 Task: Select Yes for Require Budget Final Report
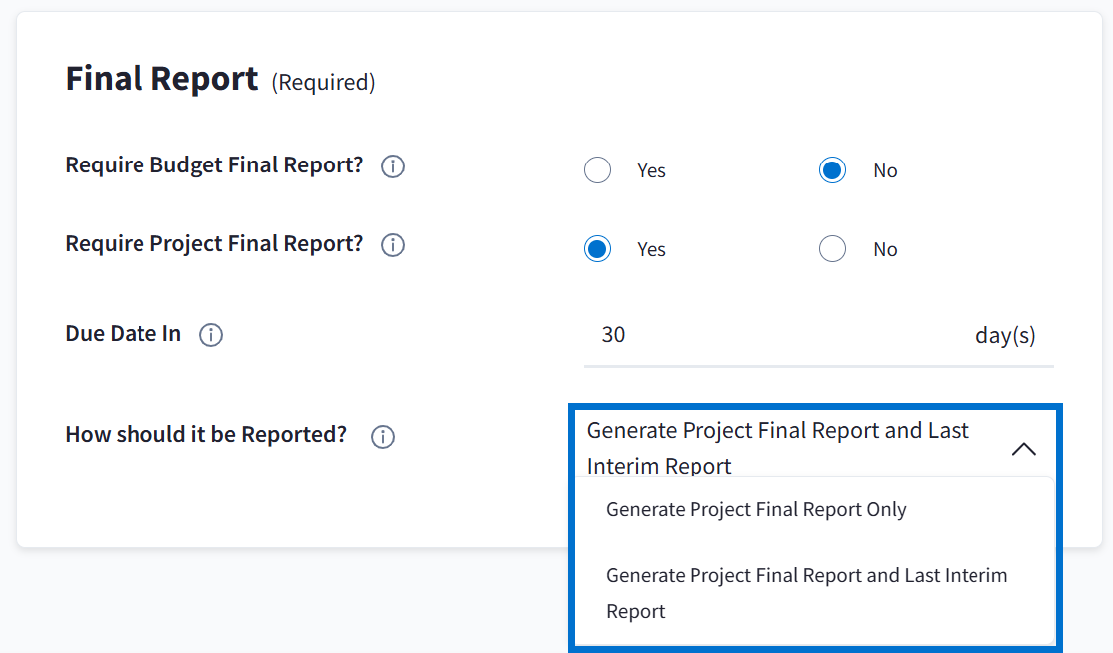[x=597, y=170]
